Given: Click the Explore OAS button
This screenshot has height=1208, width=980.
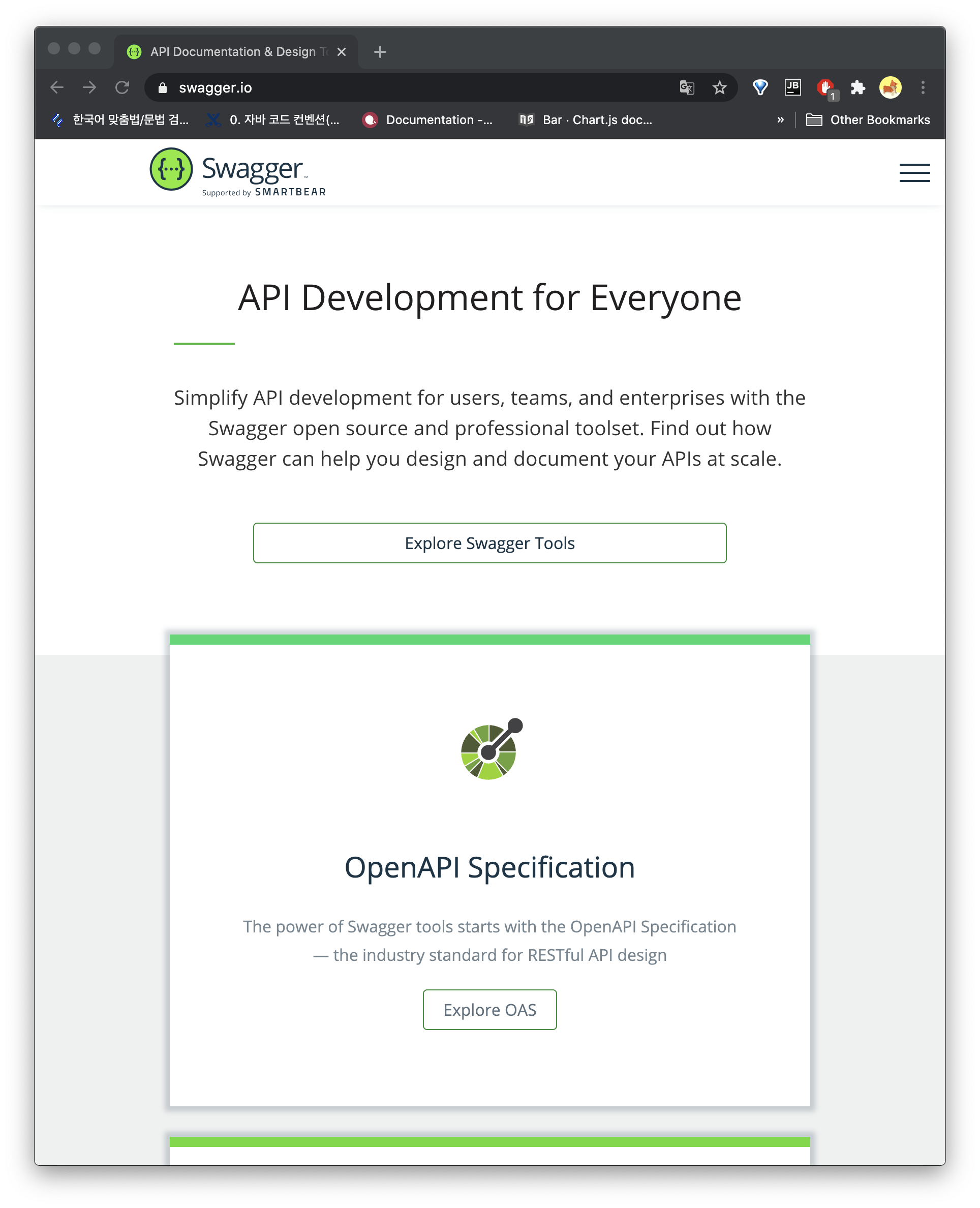Looking at the screenshot, I should click(x=489, y=1010).
